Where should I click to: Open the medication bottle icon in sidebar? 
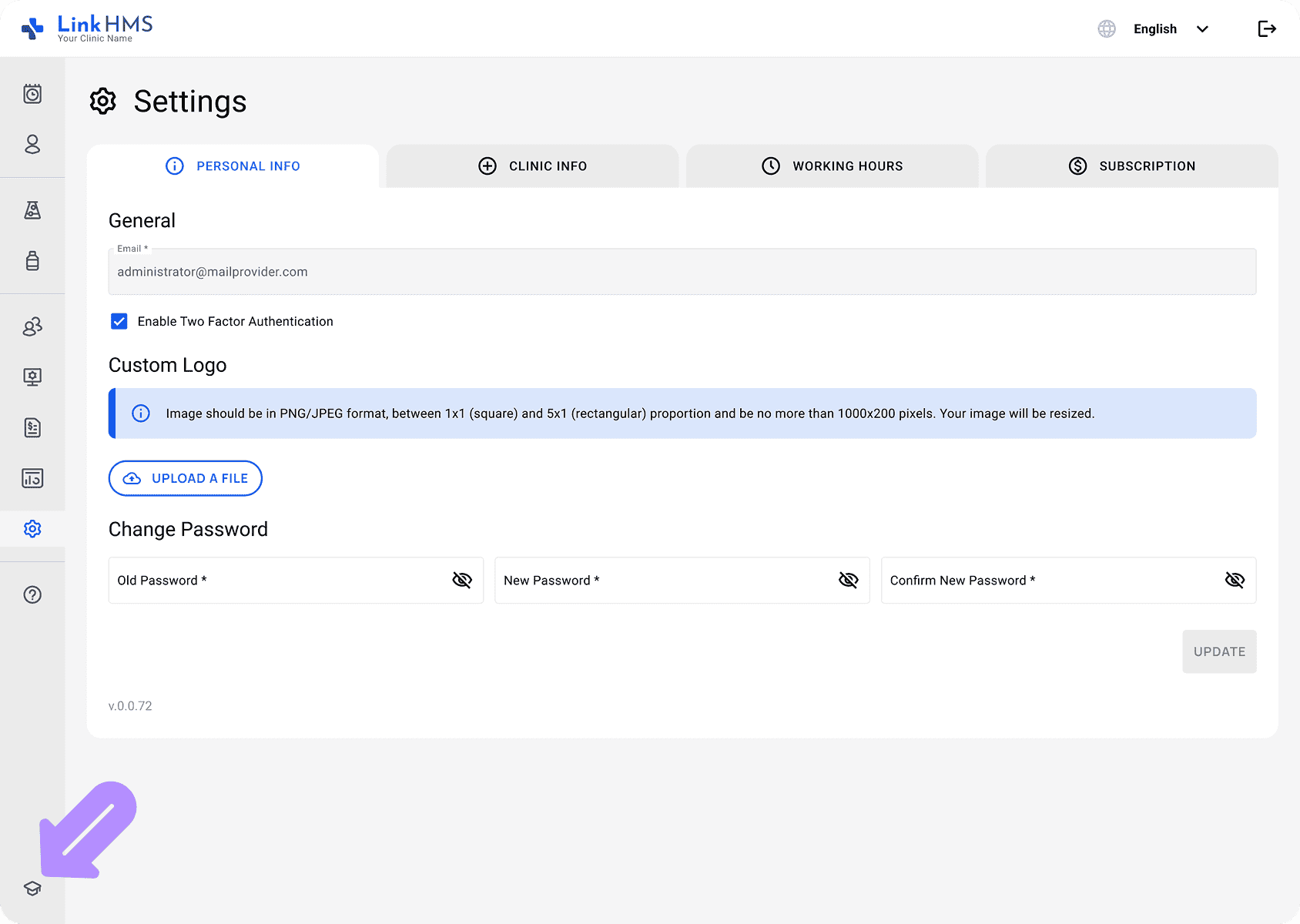tap(32, 261)
